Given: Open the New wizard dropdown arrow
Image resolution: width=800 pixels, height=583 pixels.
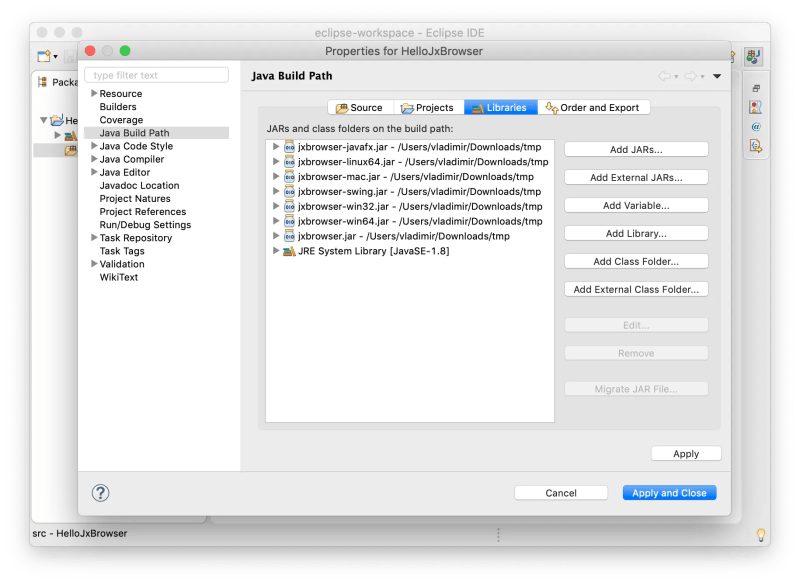Looking at the screenshot, I should (x=56, y=57).
